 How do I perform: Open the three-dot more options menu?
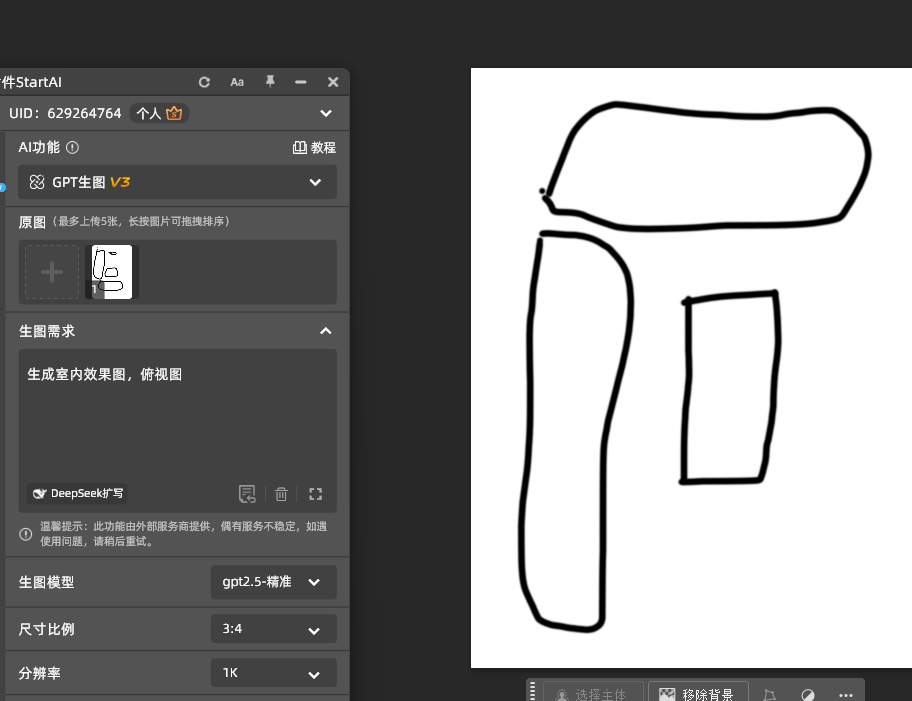pos(846,695)
